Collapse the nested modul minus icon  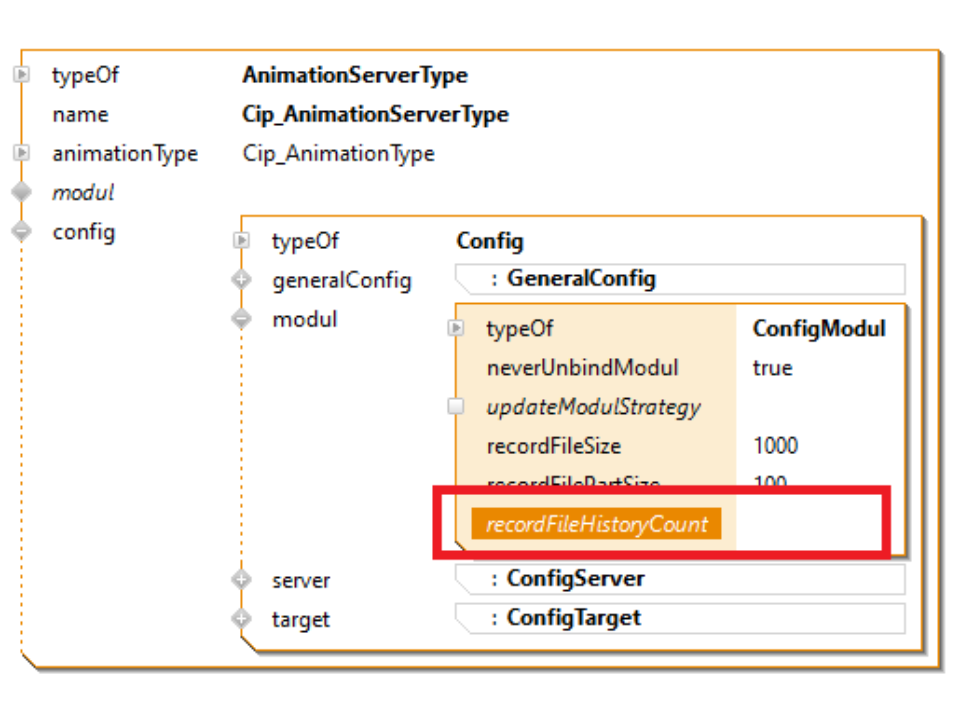tap(241, 319)
